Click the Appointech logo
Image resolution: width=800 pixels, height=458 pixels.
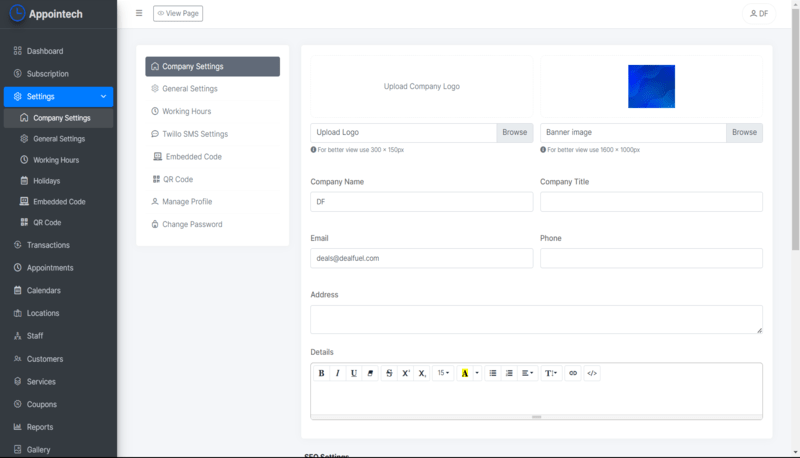pyautogui.click(x=46, y=14)
